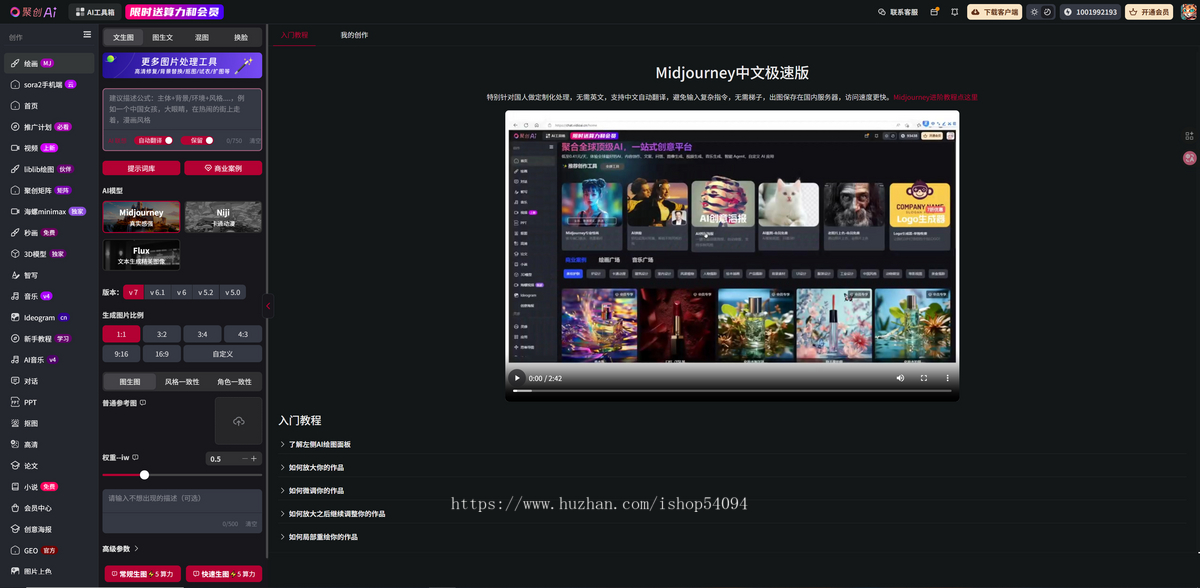Click the 常规生图 generate button
Viewport: 1200px width, 588px height.
point(143,574)
